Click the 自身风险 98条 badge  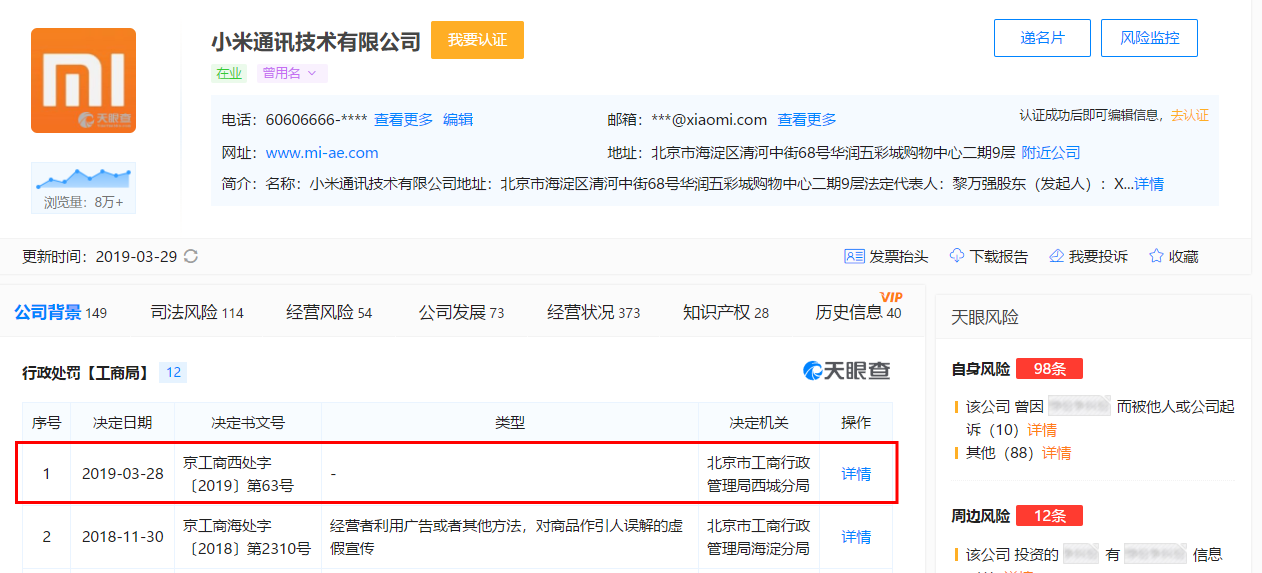(1049, 369)
